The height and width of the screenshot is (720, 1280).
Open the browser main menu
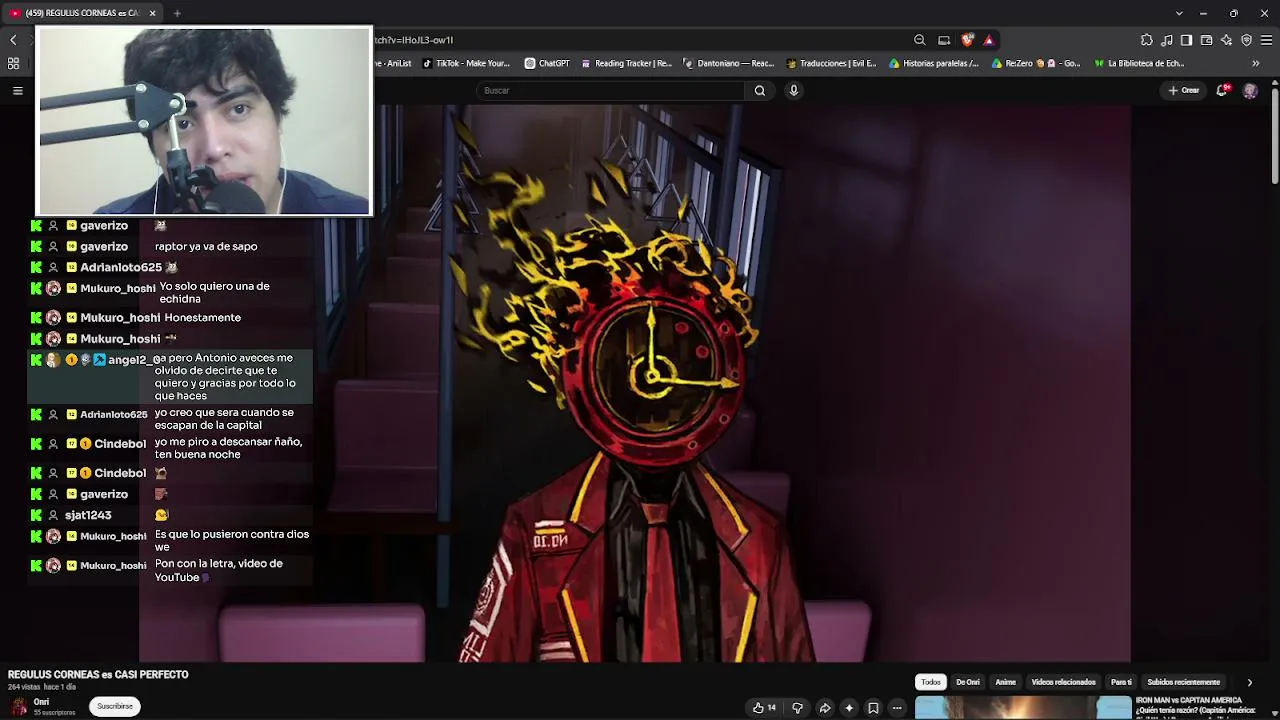1266,40
